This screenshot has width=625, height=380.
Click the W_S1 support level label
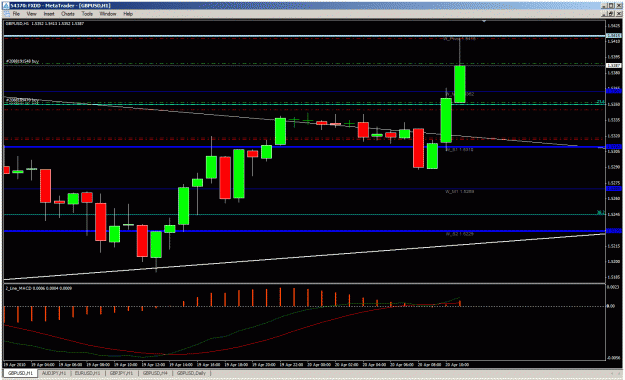pyautogui.click(x=459, y=150)
